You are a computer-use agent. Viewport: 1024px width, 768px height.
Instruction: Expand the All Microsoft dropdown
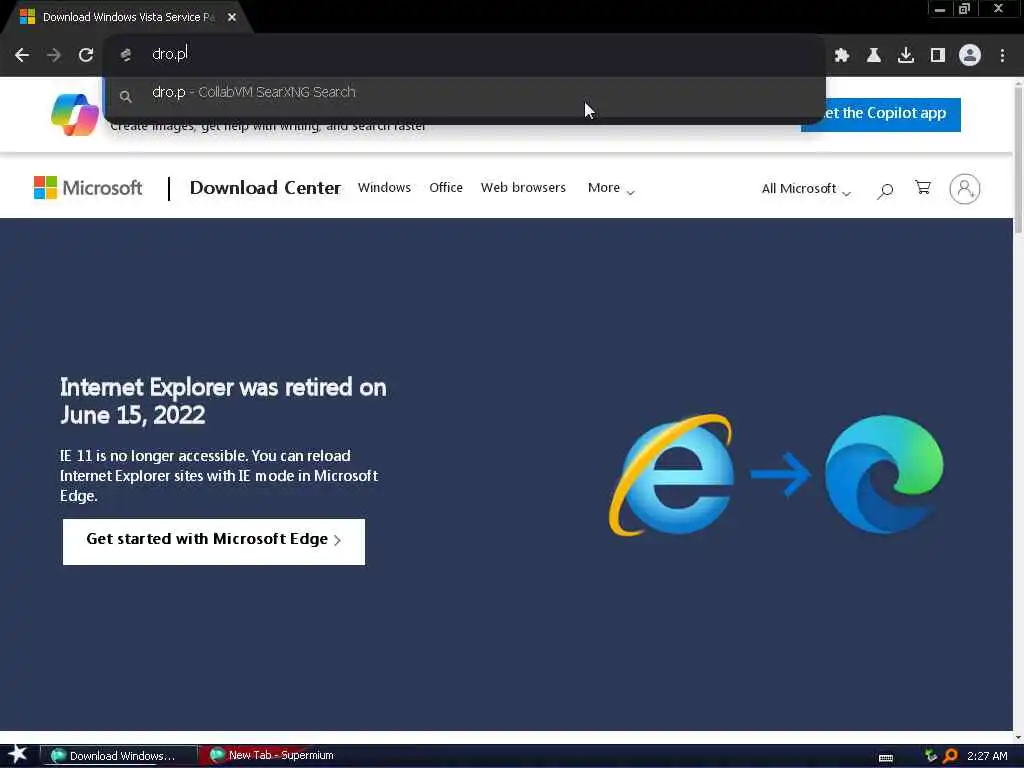(x=806, y=189)
